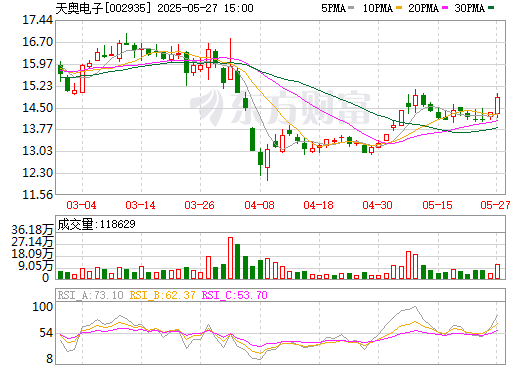Screen dimensions: 520x365
Task: Click the 20PMA legend label
Action: (423, 8)
